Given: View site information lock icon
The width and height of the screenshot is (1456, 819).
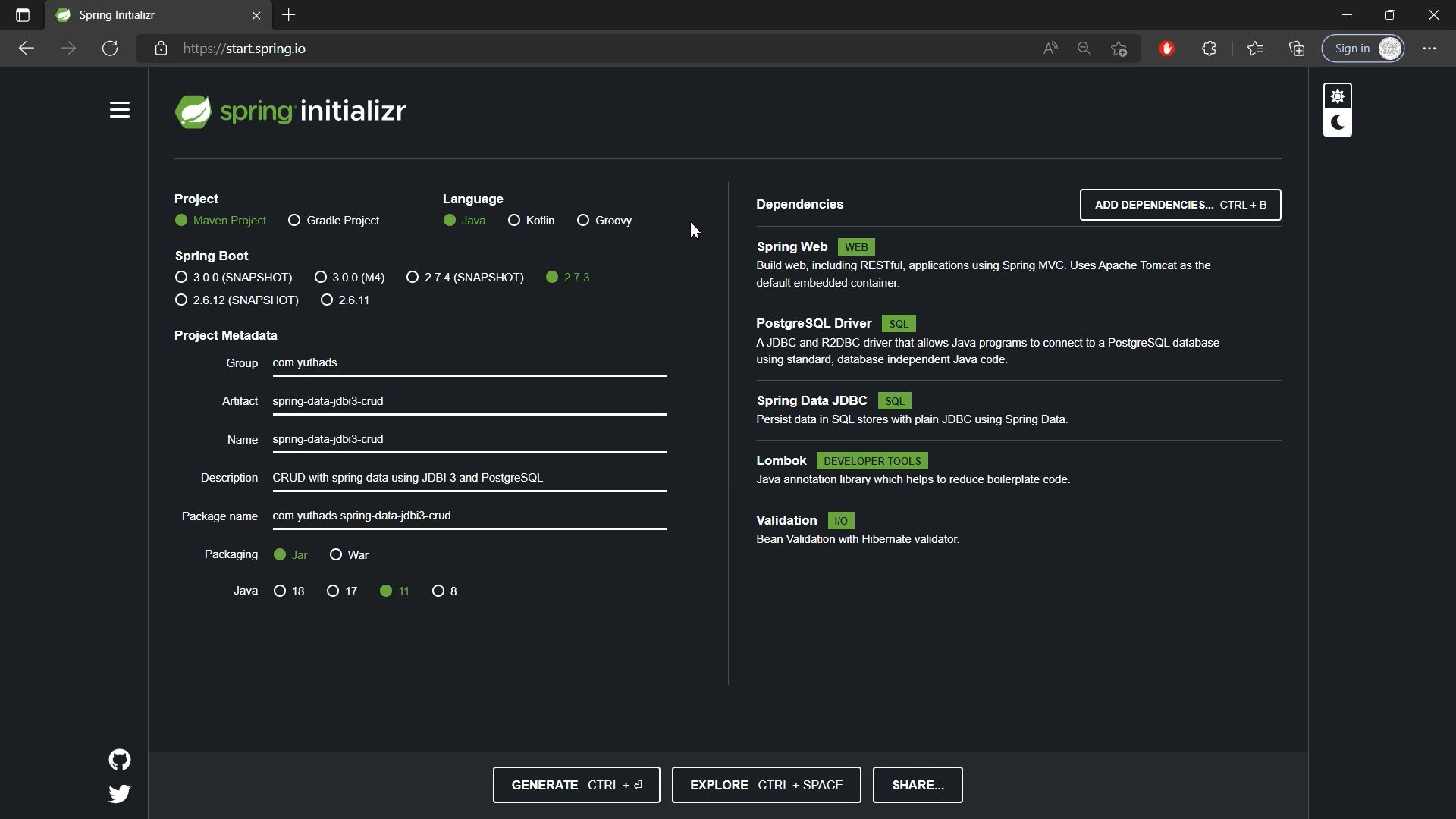Looking at the screenshot, I should click(x=161, y=49).
